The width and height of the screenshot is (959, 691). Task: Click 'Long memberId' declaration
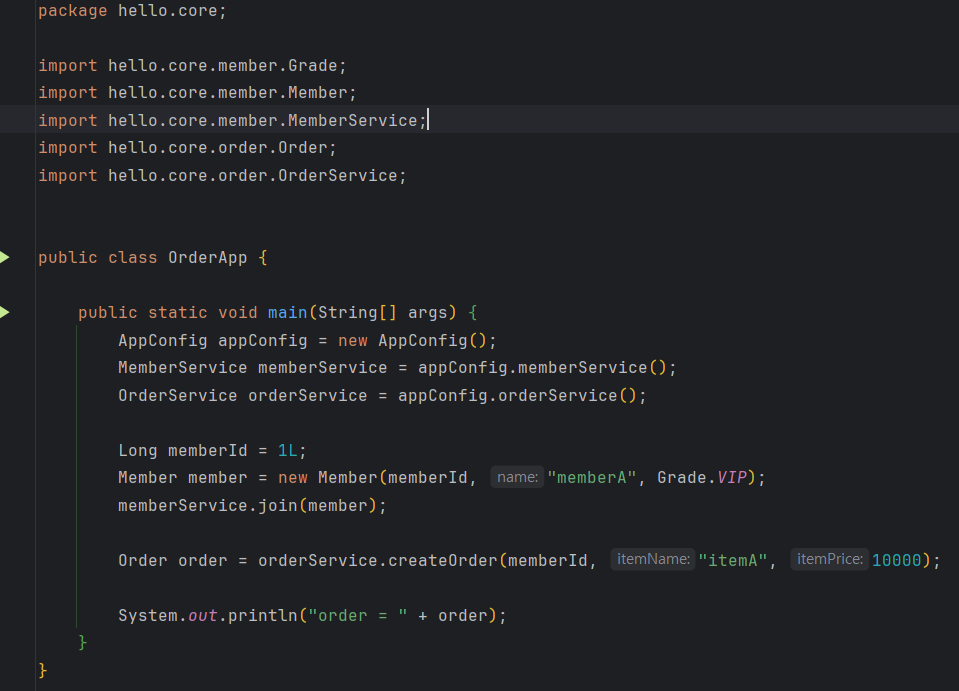[x=182, y=451]
